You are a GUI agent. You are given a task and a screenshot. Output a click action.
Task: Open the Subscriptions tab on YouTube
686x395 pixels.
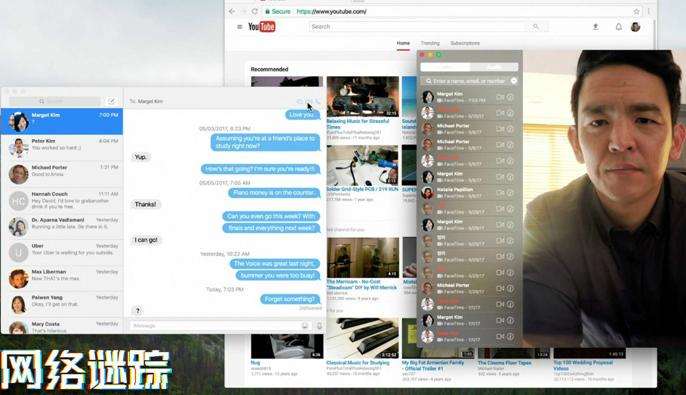pos(465,43)
